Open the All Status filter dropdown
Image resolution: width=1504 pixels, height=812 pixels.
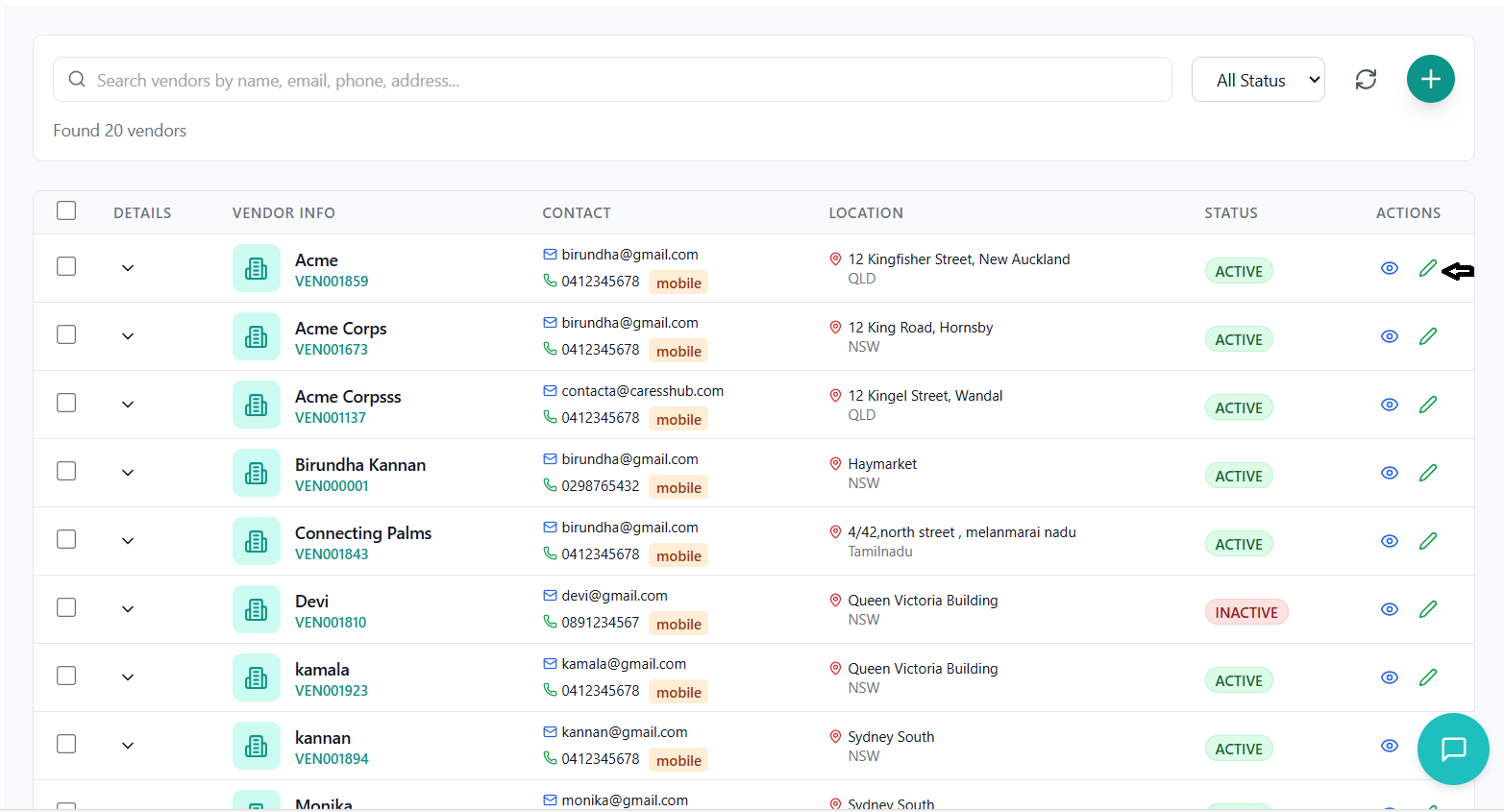[x=1258, y=79]
